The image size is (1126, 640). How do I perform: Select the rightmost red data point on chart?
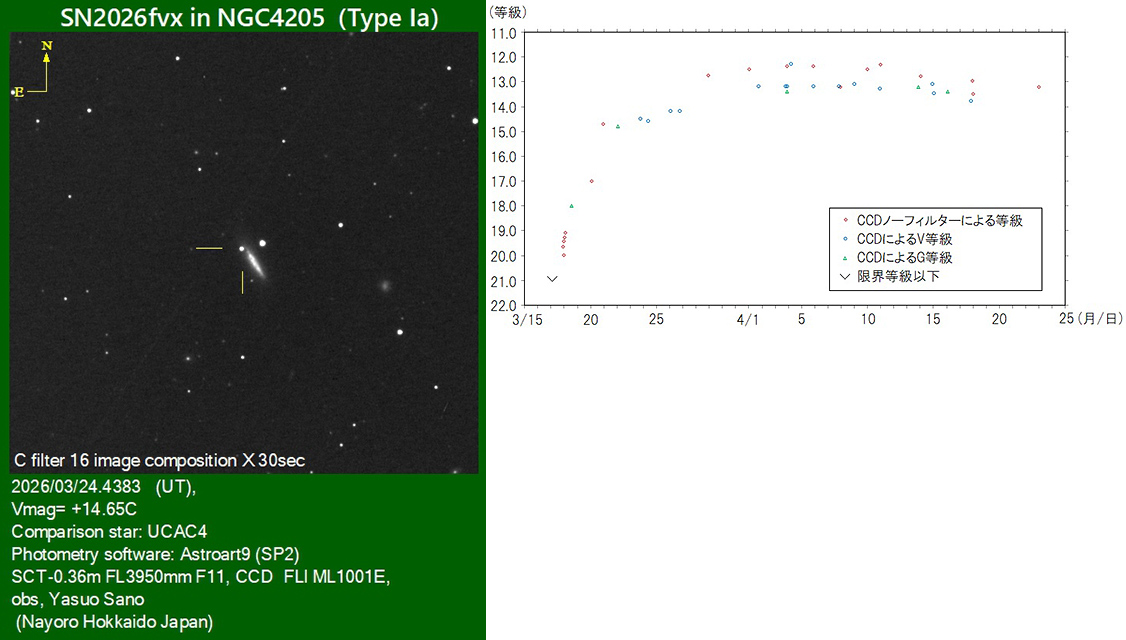coord(1039,87)
